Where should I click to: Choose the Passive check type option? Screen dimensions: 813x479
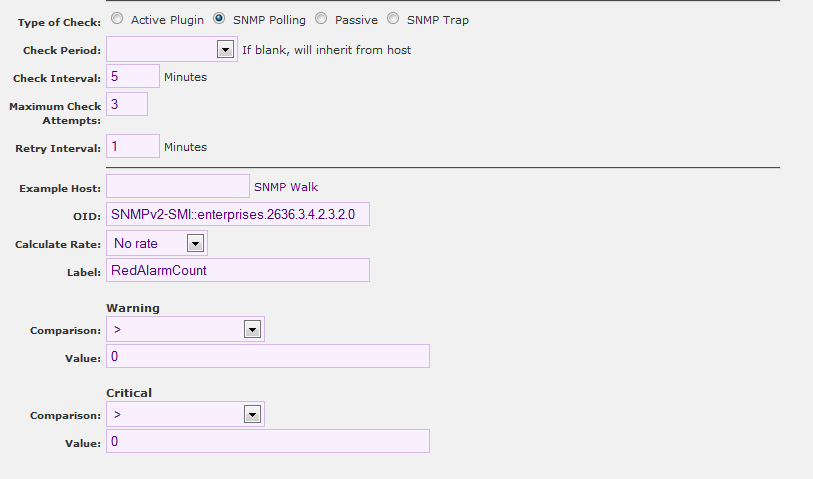pos(321,19)
